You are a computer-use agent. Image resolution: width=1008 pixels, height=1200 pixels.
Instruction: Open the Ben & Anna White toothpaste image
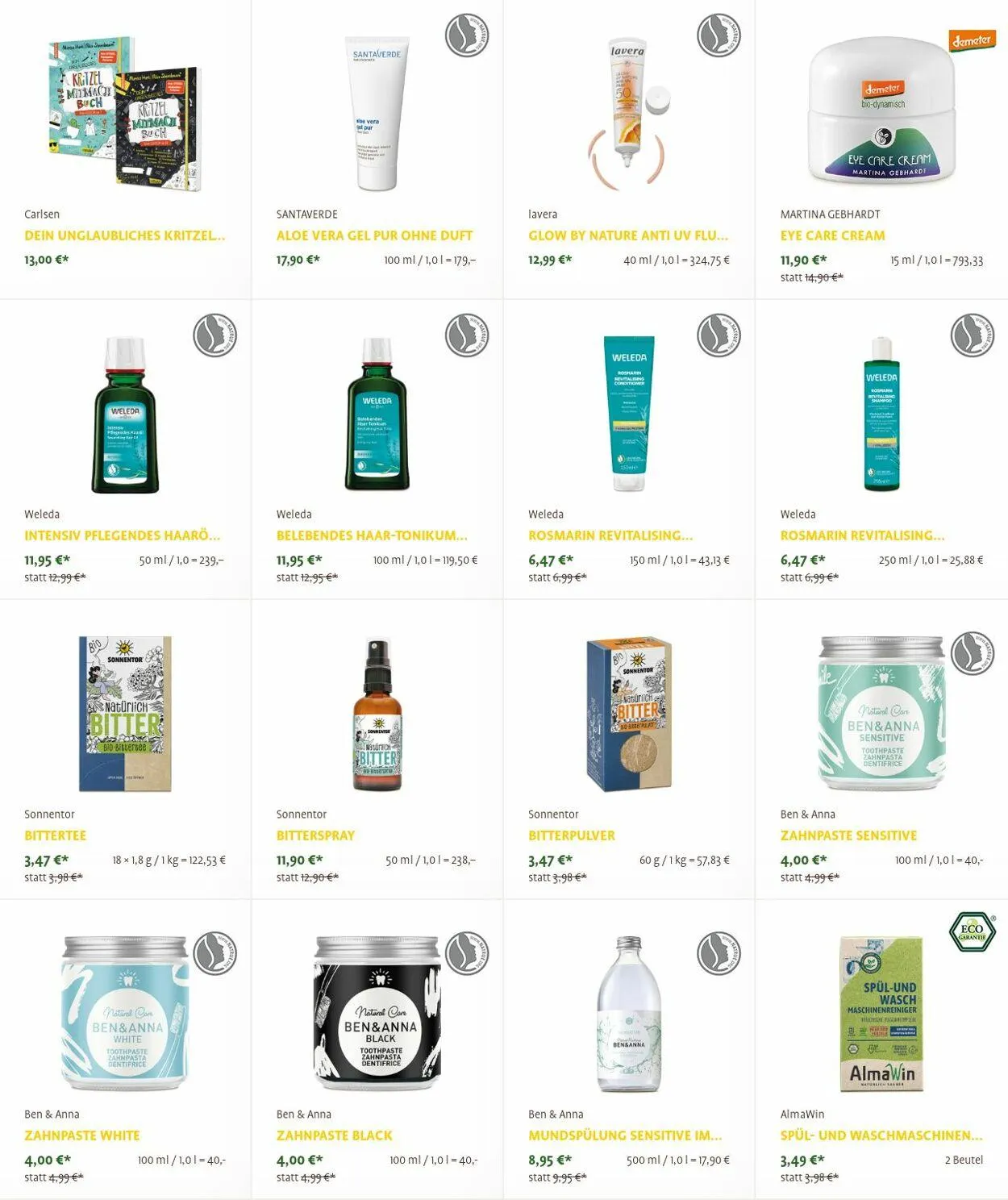tap(126, 1014)
